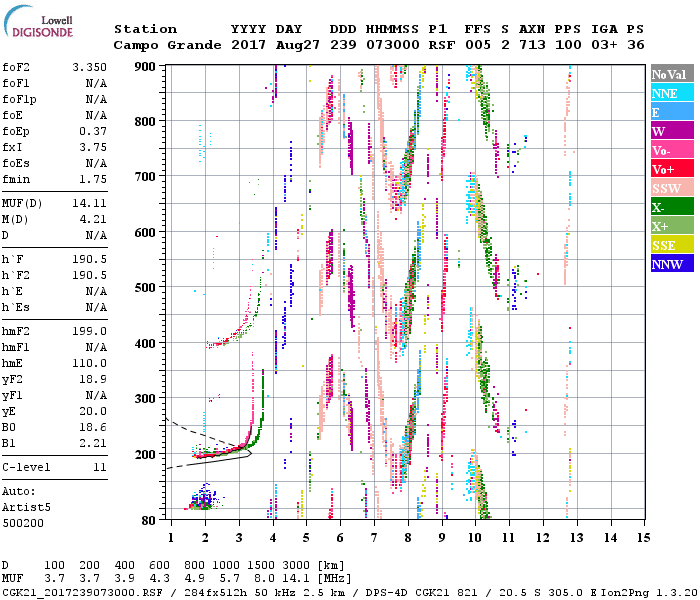Click the E blue legend swatch
Screen dimensions: 700x600
[672, 112]
